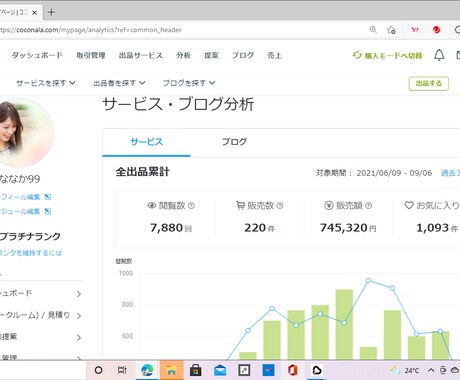Click the tallest green chart bar
Screen dimensions: 460x380
pos(344,324)
